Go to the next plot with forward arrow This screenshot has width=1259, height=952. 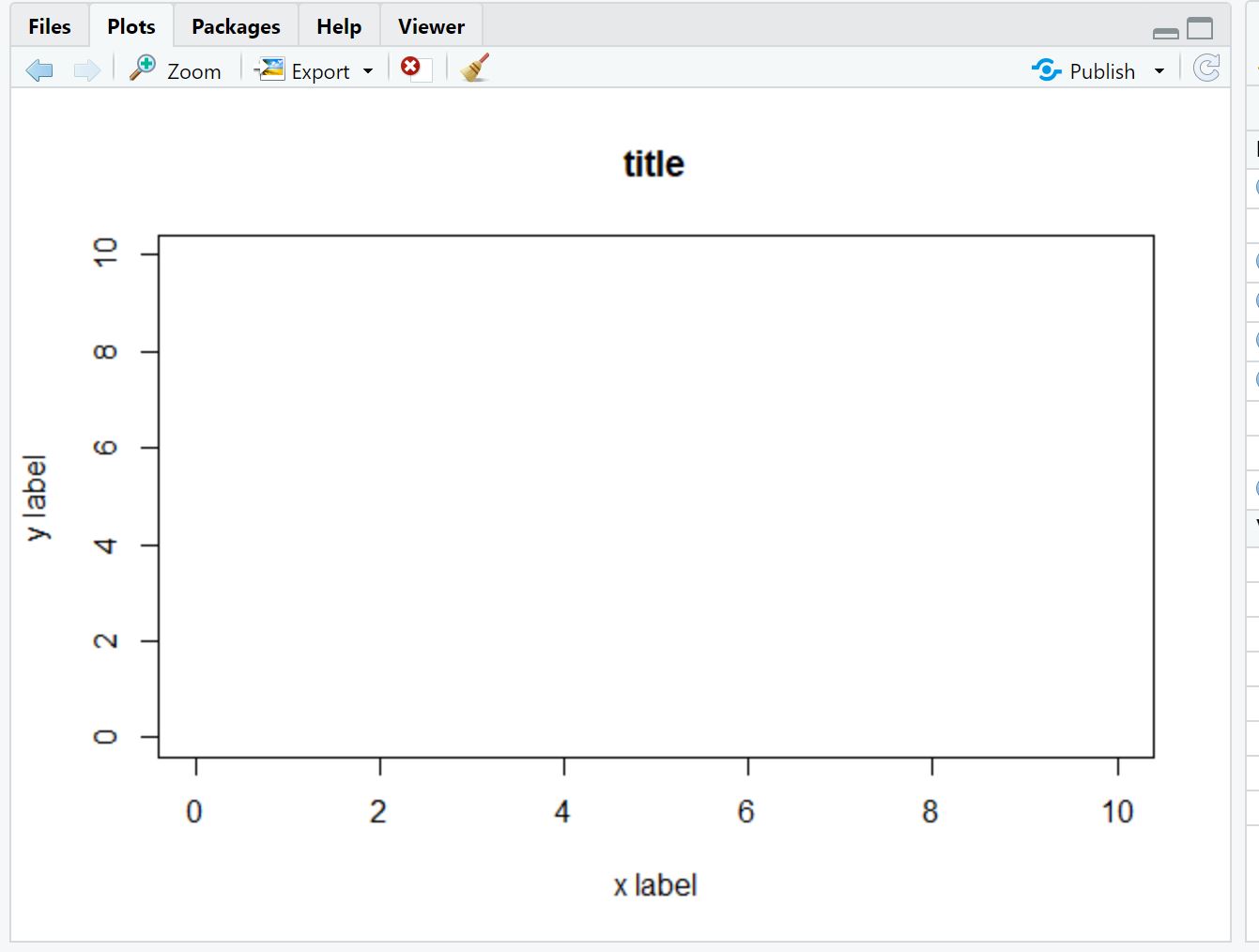[86, 70]
